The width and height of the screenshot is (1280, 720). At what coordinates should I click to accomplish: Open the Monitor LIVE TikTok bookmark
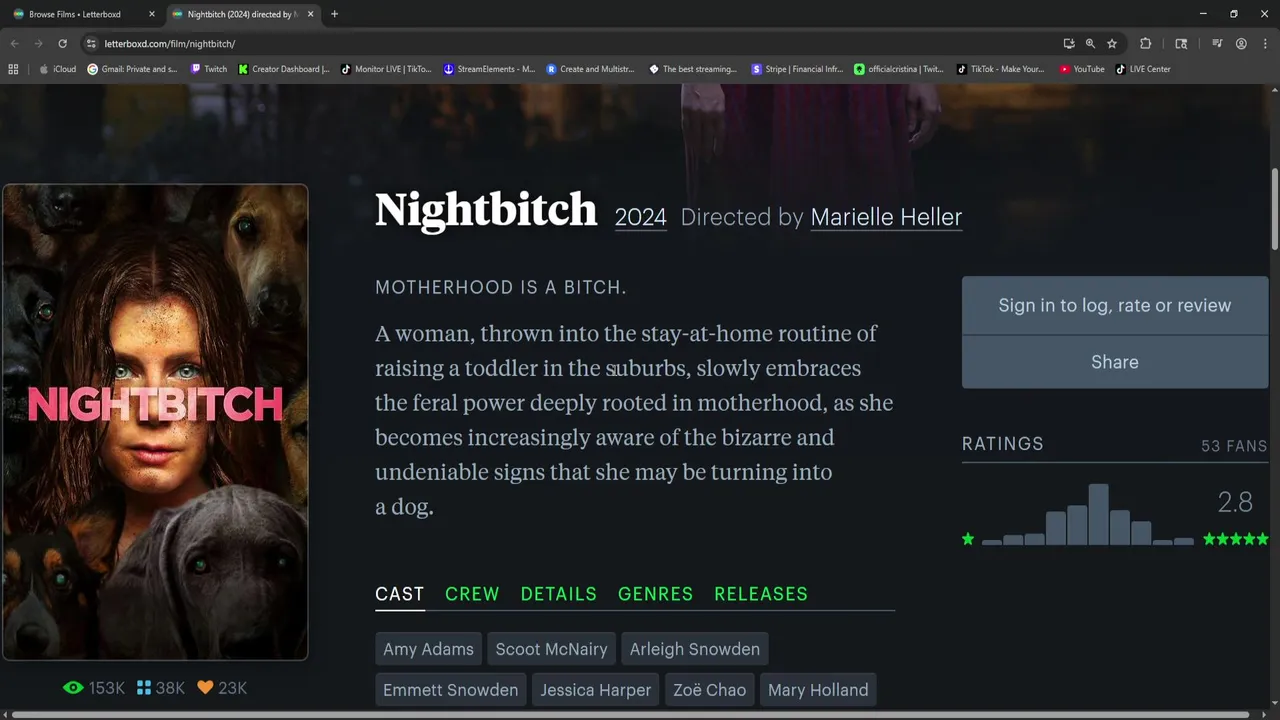tap(386, 69)
